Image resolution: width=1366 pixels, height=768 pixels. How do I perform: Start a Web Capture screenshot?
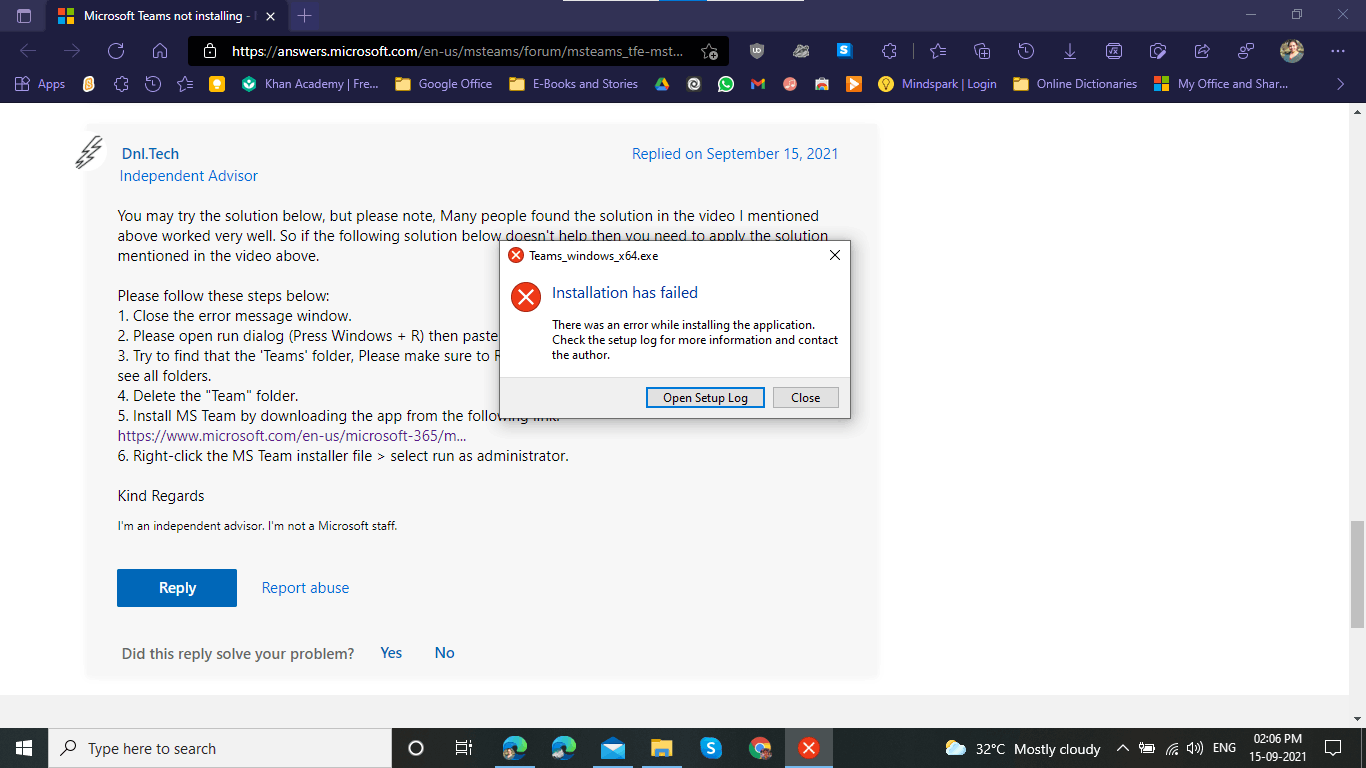pyautogui.click(x=1157, y=51)
